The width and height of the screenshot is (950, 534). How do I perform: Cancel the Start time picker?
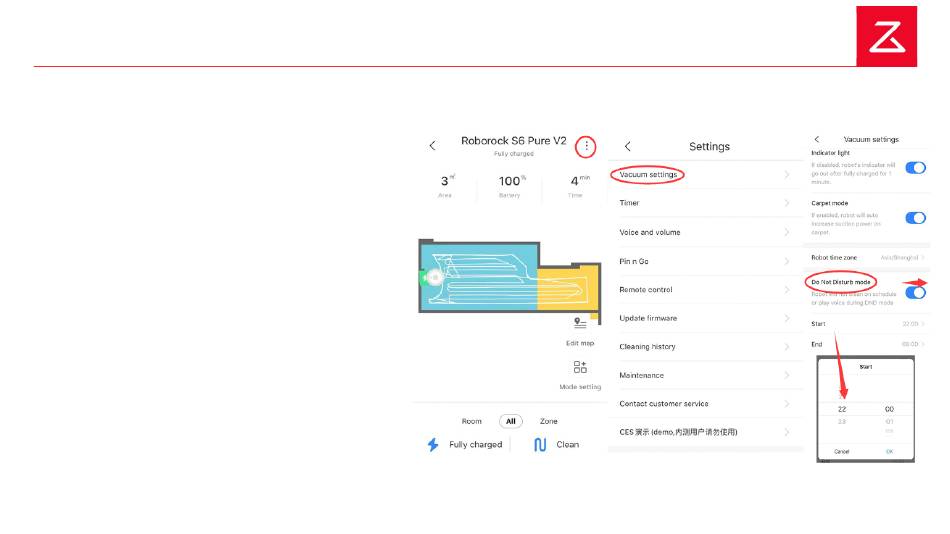[x=842, y=452]
